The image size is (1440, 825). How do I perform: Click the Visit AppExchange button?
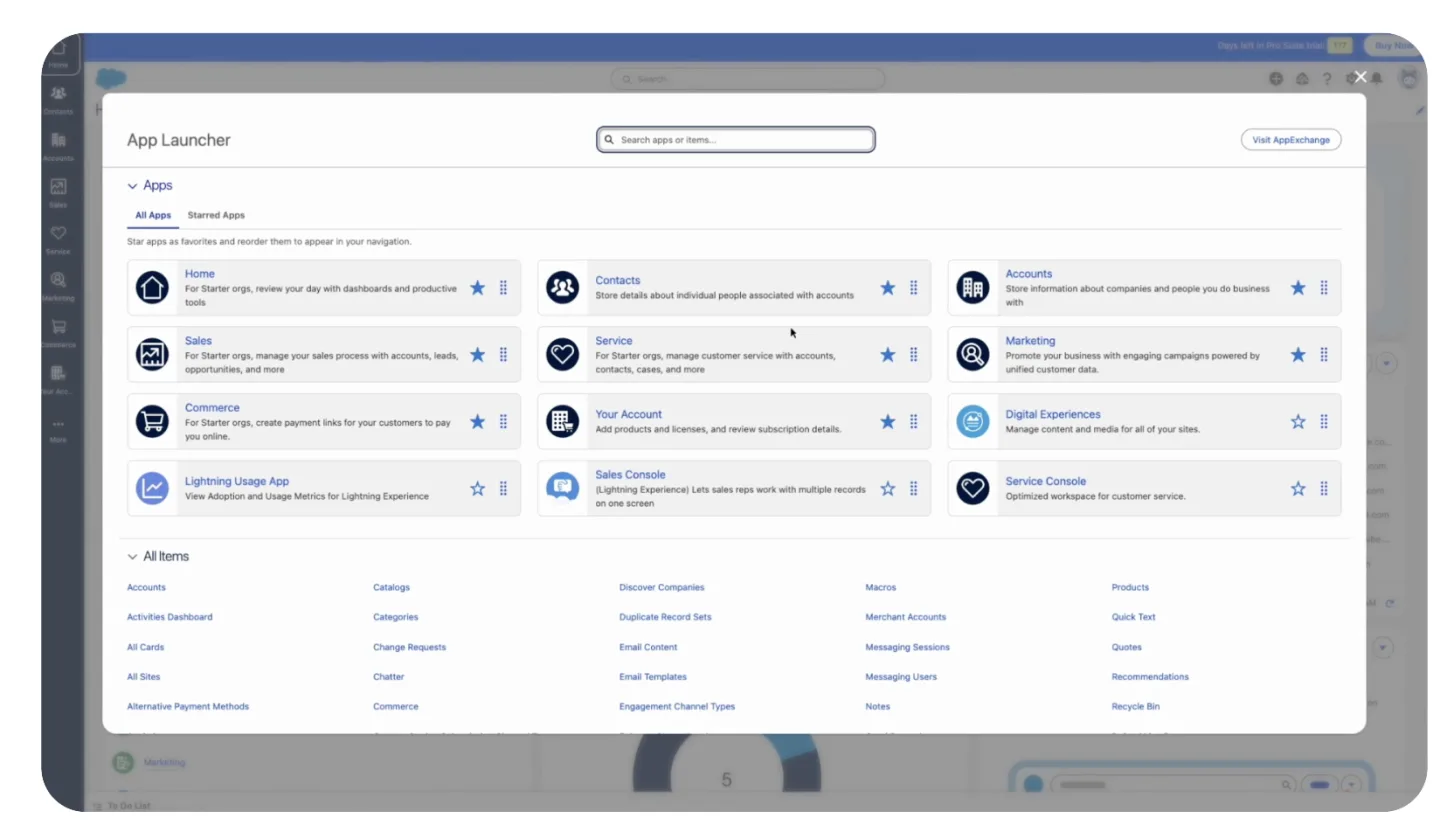1291,140
